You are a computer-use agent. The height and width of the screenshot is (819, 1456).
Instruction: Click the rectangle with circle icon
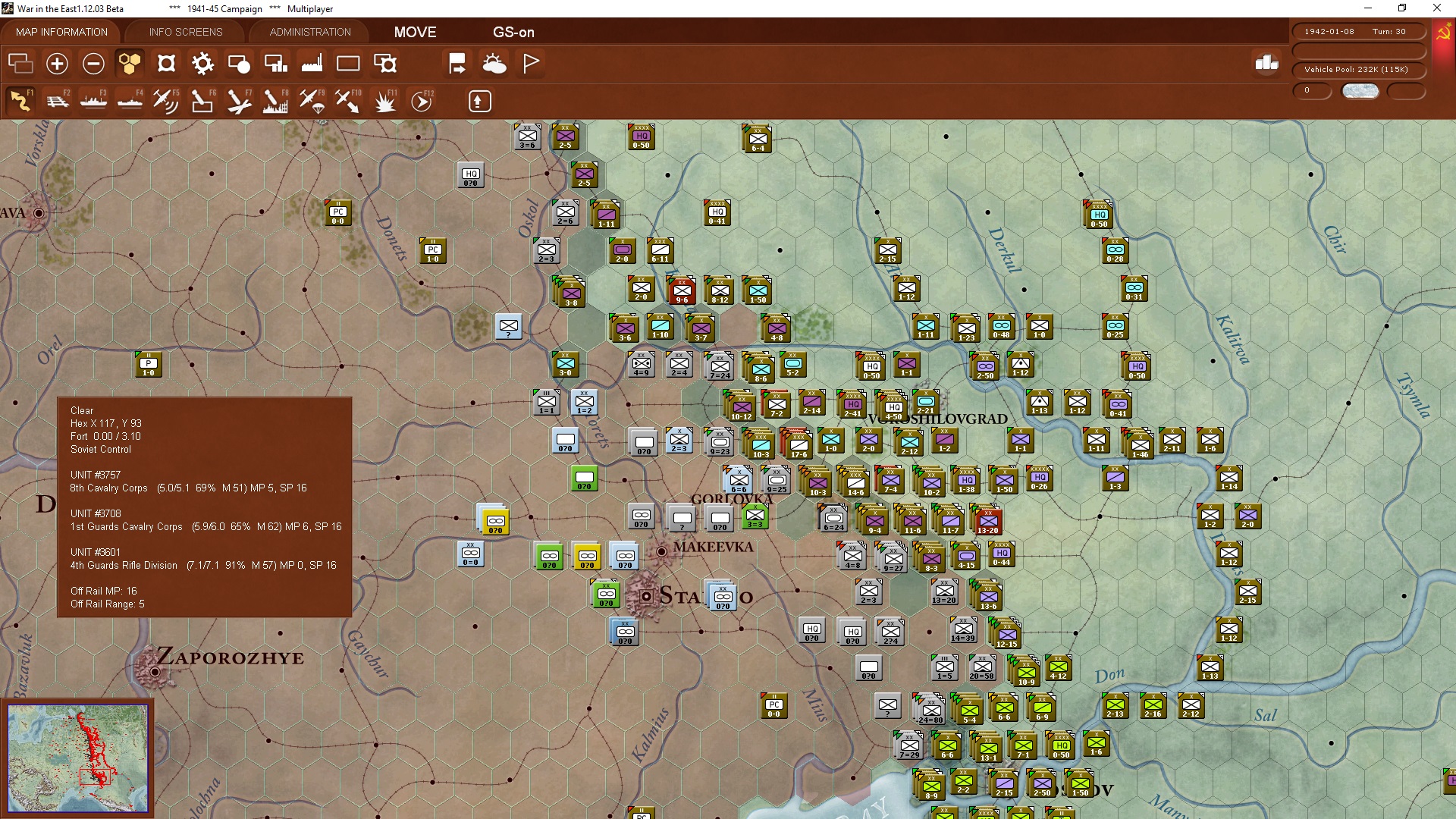(239, 64)
